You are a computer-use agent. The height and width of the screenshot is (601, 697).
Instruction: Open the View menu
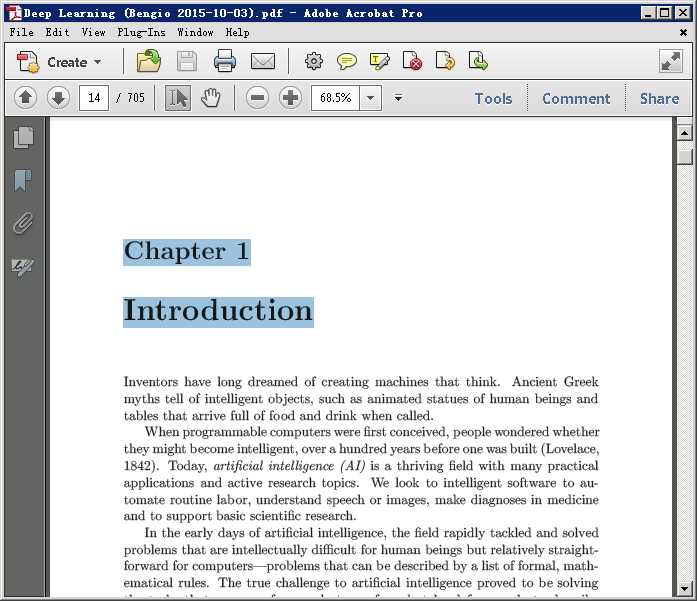point(93,32)
